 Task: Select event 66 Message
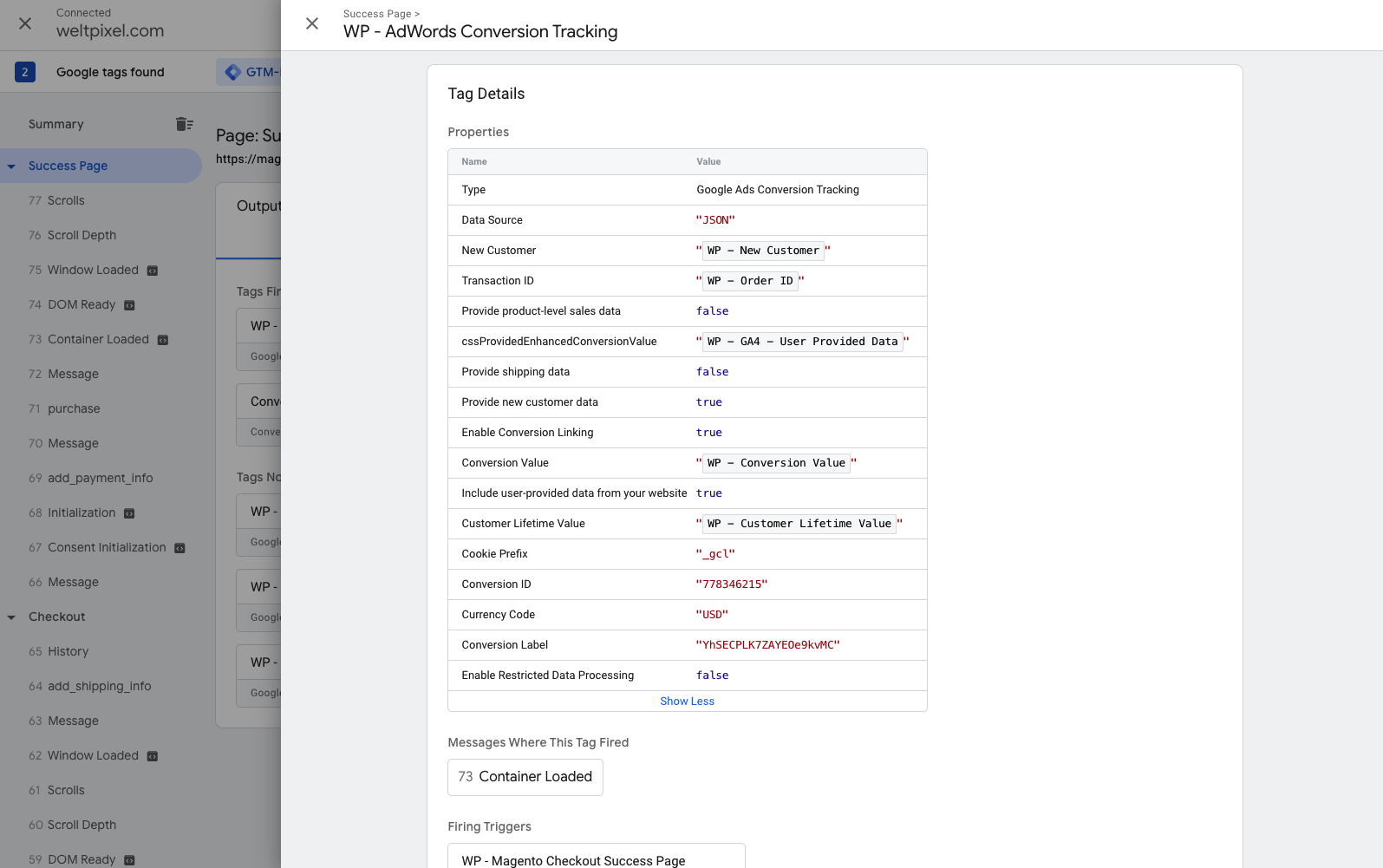coord(63,582)
